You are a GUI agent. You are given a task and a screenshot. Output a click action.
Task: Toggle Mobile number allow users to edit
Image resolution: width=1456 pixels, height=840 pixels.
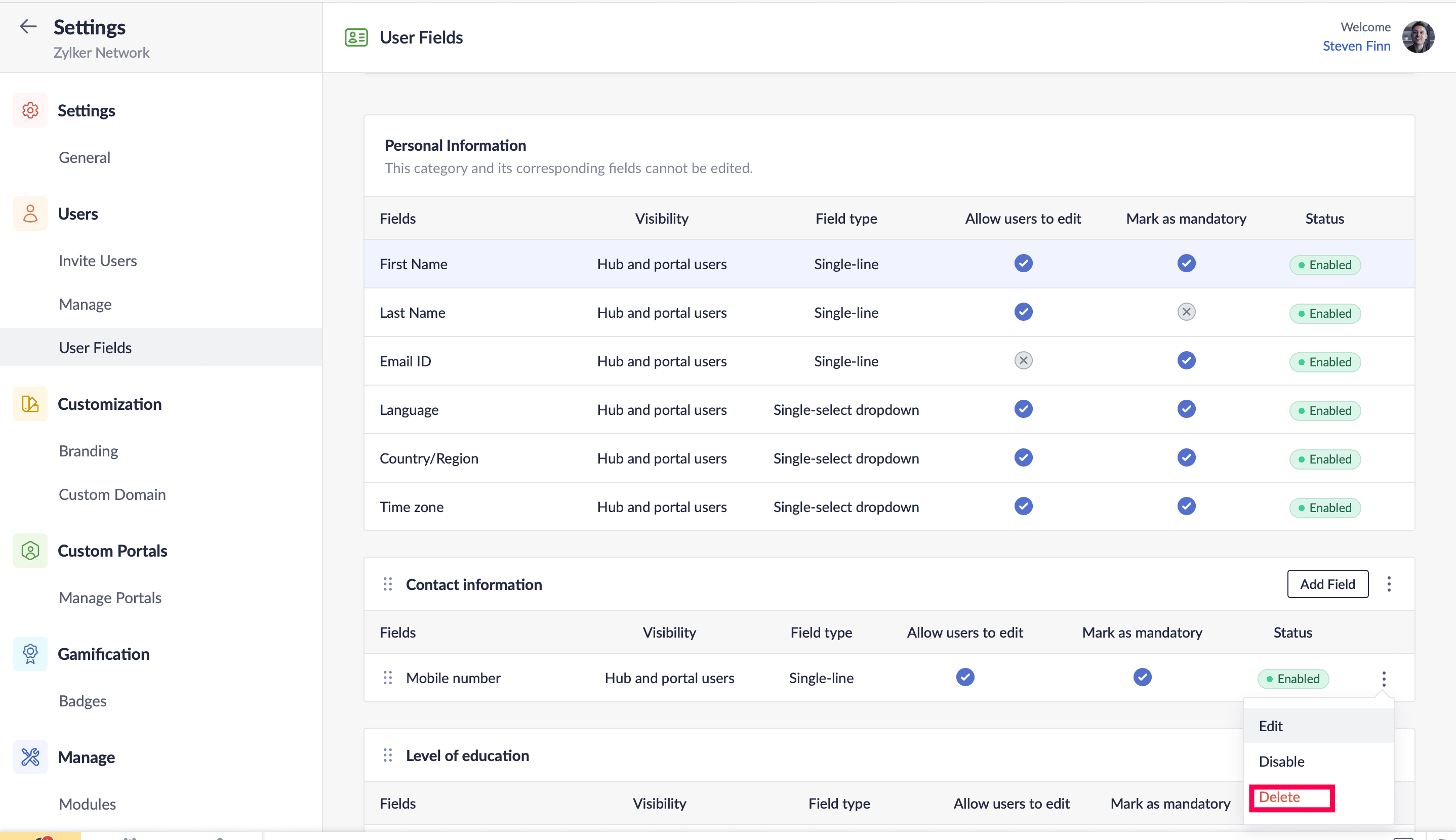click(x=965, y=677)
